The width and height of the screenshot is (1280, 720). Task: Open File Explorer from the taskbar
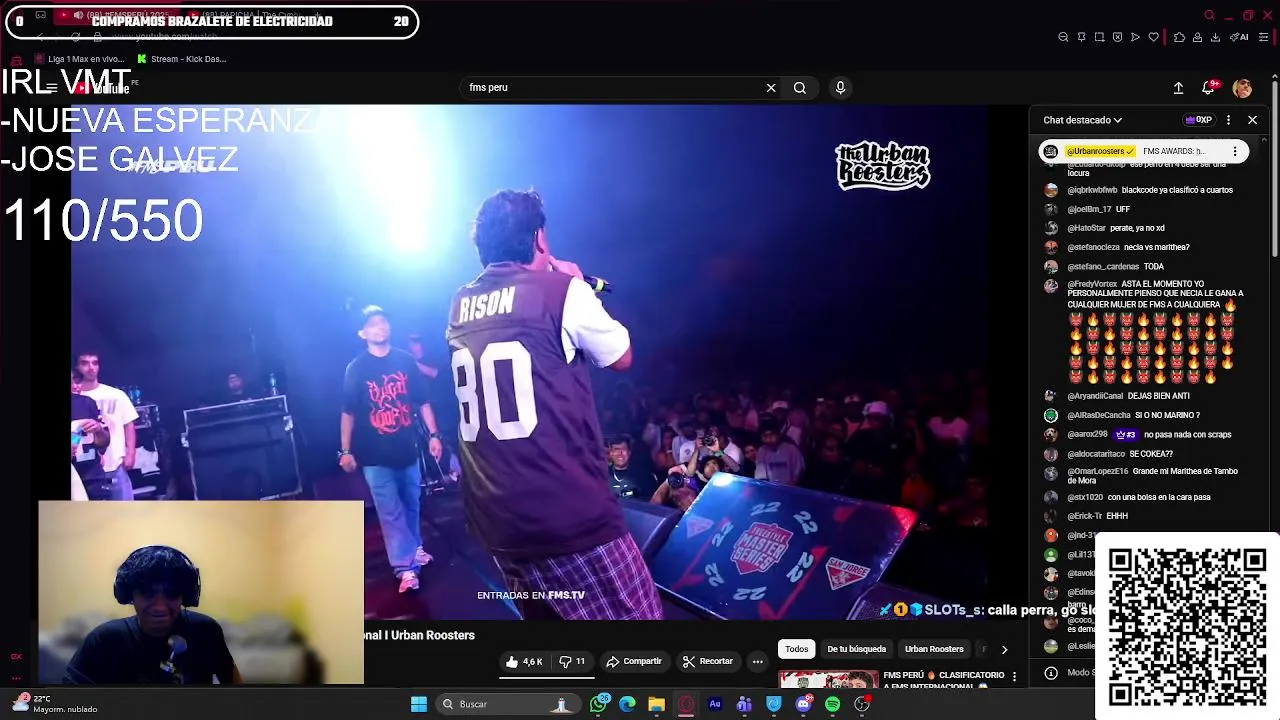coord(656,705)
